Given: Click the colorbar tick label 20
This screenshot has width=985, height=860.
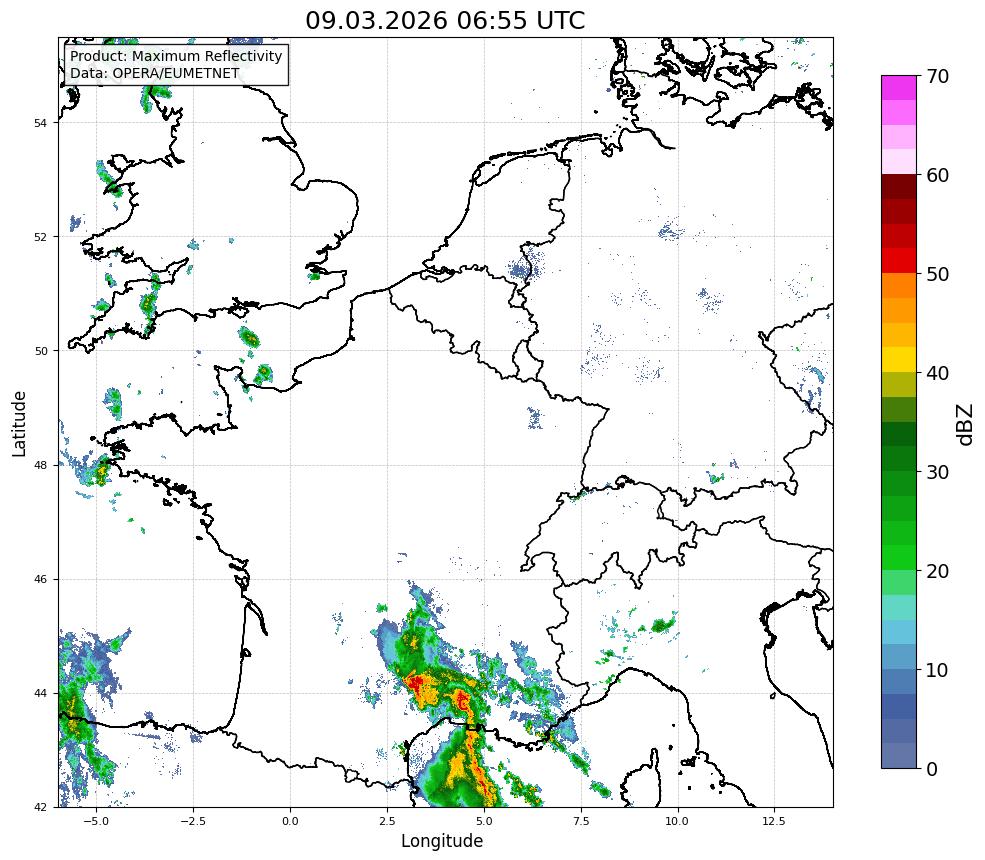Looking at the screenshot, I should coord(937,571).
